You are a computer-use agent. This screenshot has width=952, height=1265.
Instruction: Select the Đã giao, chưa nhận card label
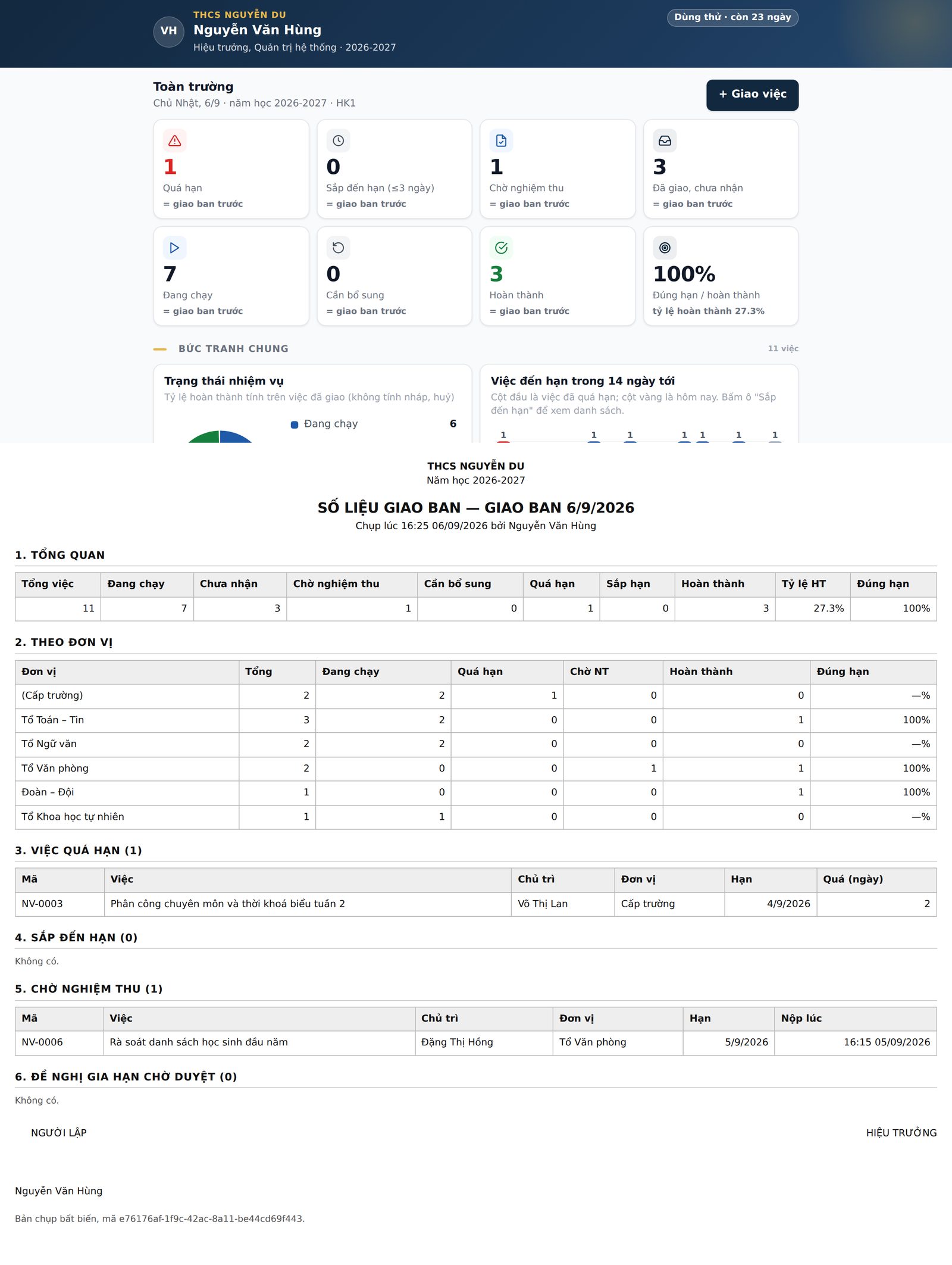(x=697, y=188)
